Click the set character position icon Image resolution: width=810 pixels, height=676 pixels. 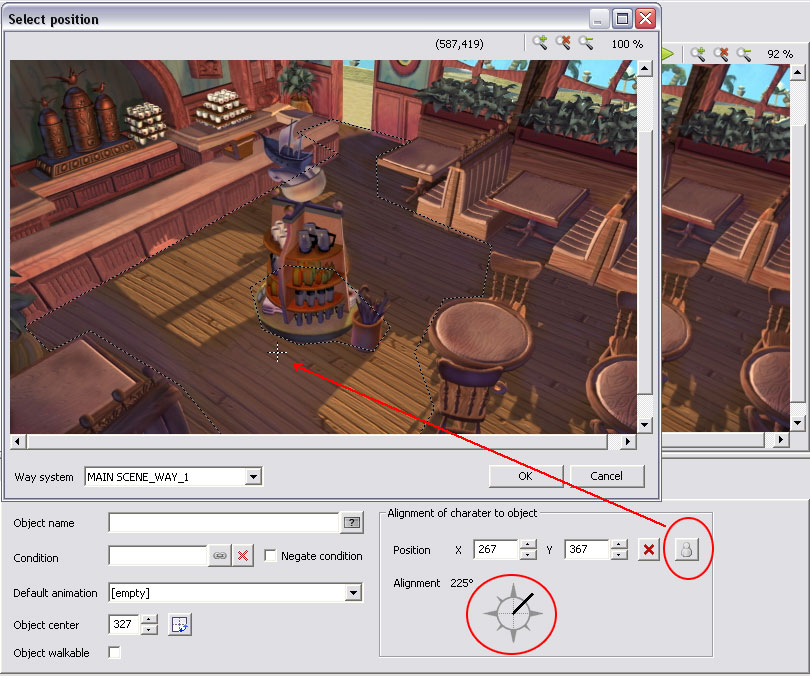point(686,549)
